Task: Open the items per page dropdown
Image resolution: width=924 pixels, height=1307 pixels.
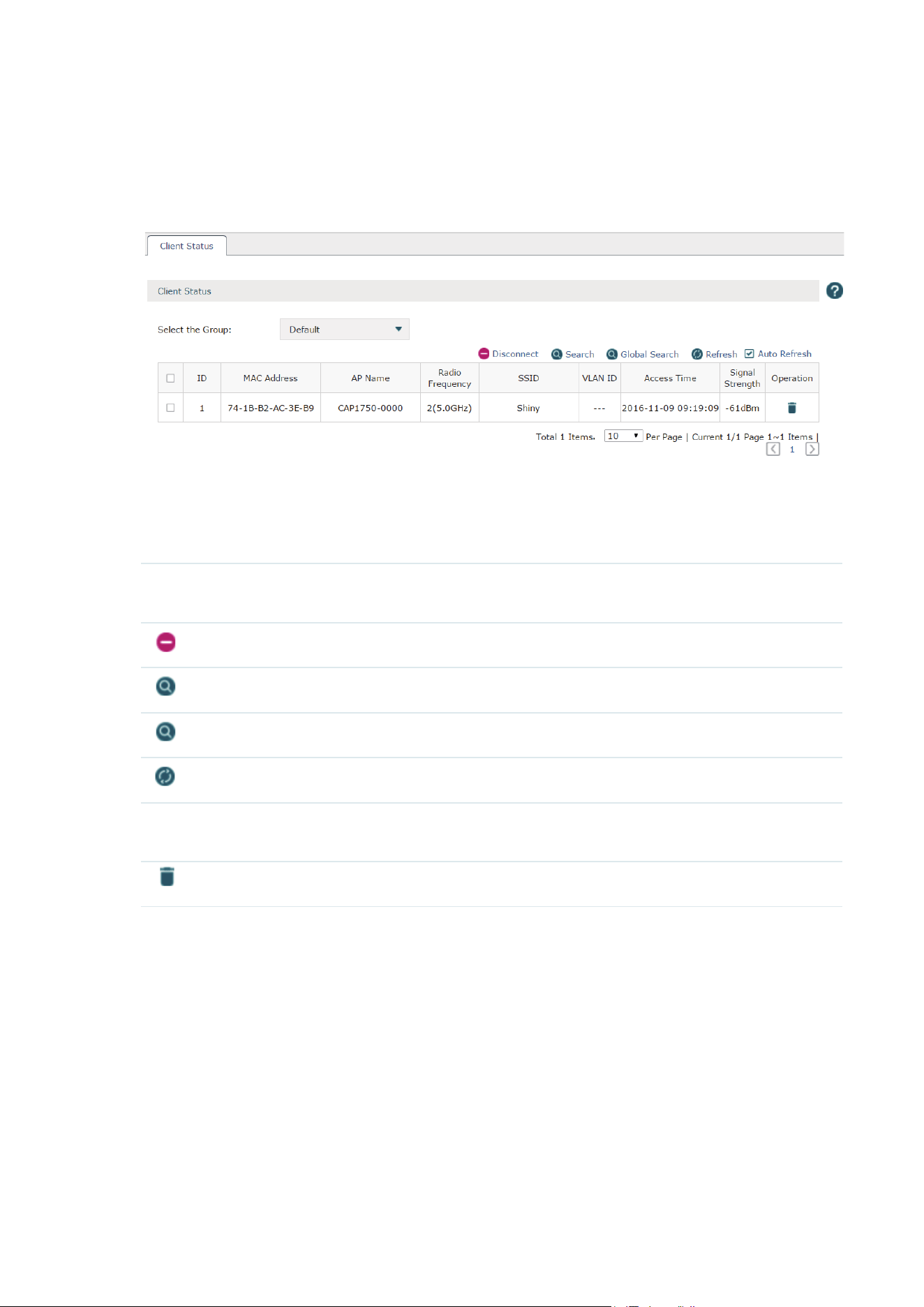Action: click(623, 436)
